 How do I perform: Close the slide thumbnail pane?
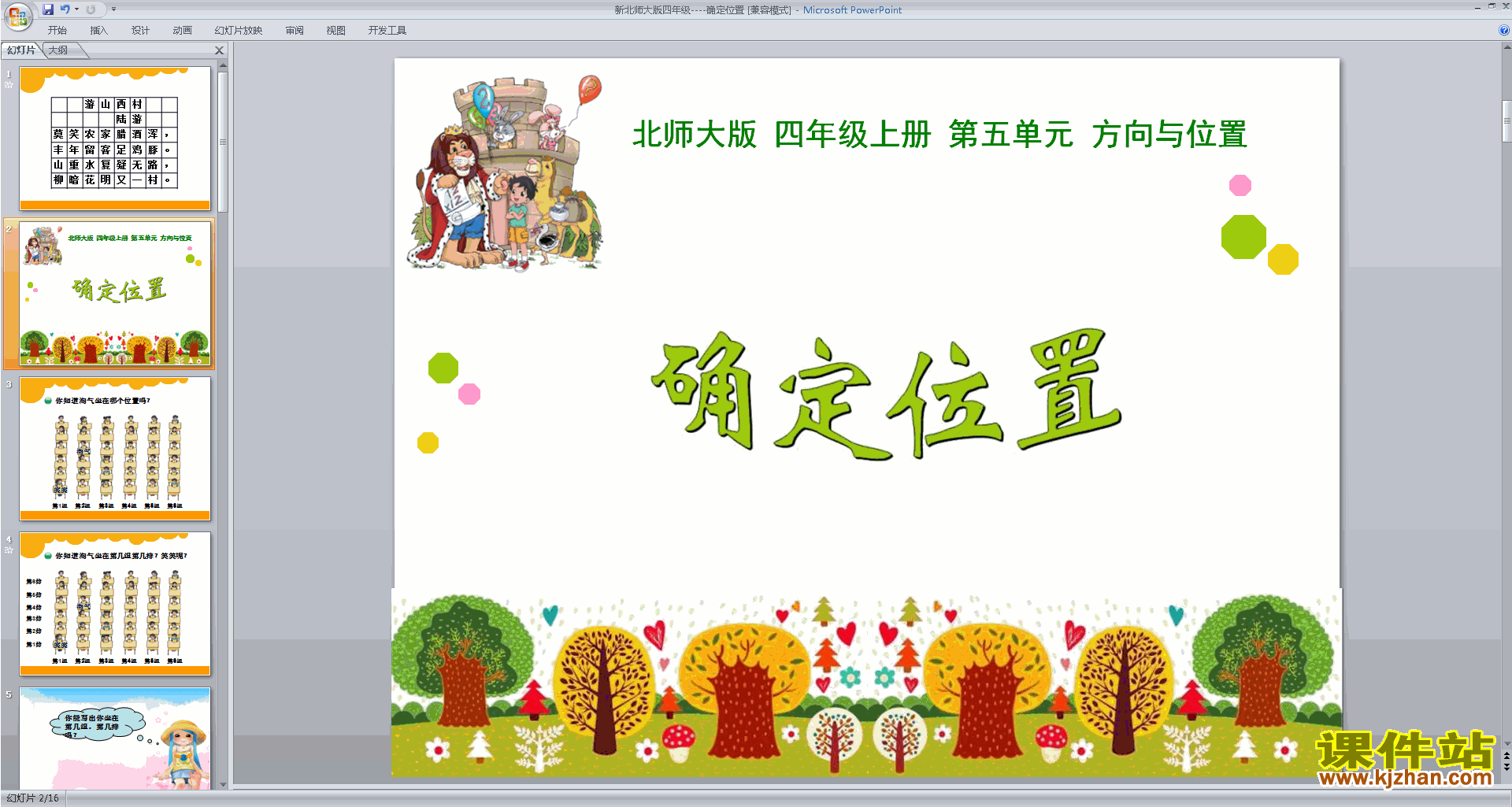coord(220,50)
